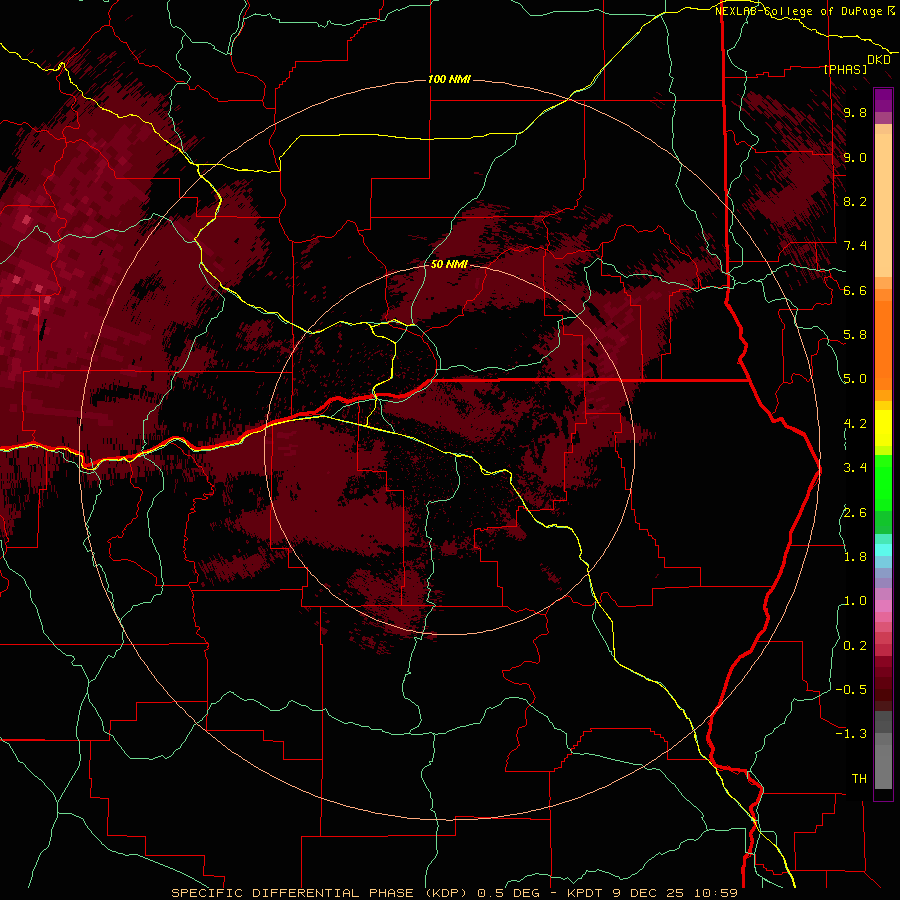Pick the gray segment at color bar bottom

[883, 761]
